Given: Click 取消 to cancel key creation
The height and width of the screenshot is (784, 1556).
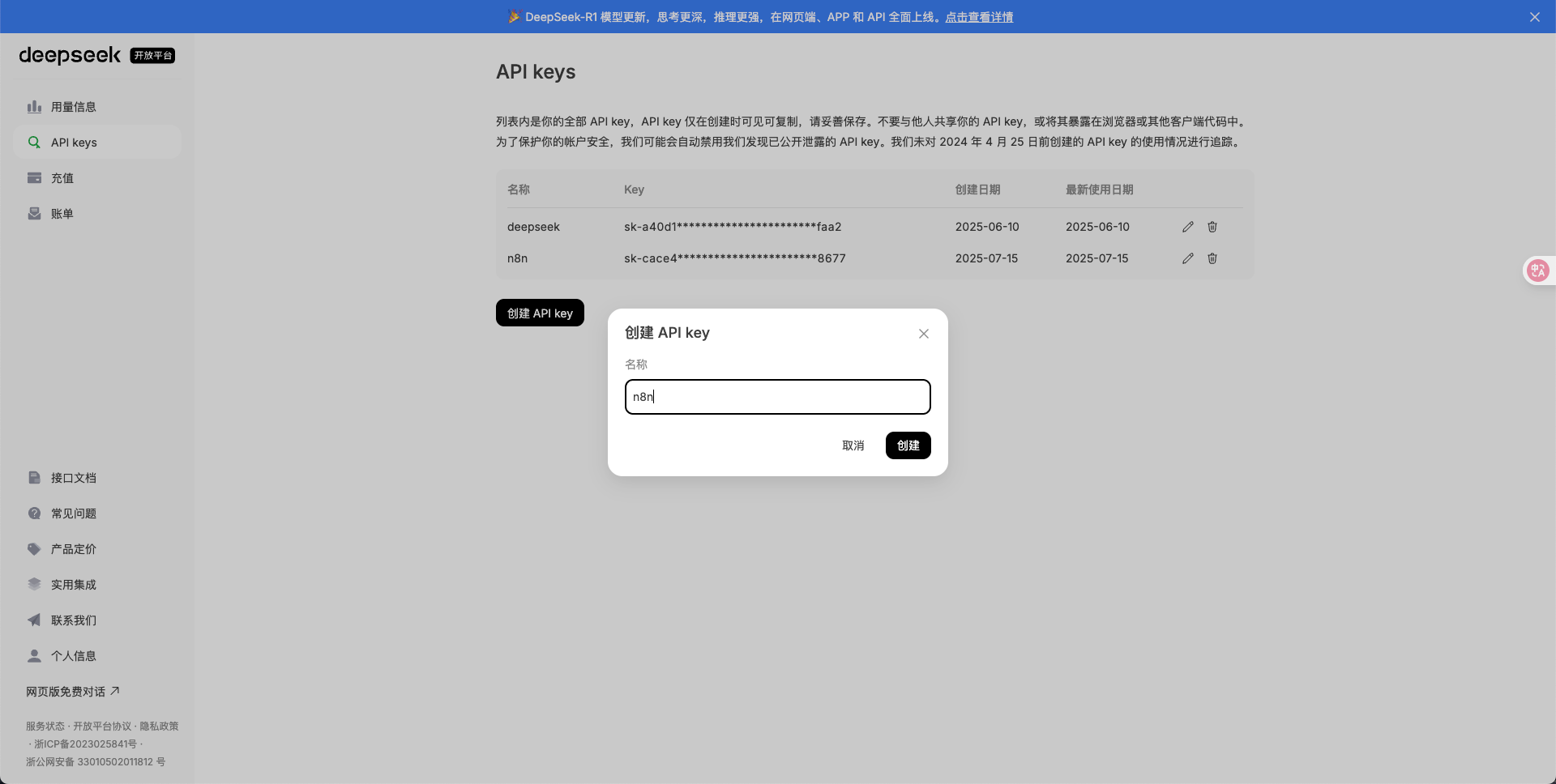Looking at the screenshot, I should point(853,445).
